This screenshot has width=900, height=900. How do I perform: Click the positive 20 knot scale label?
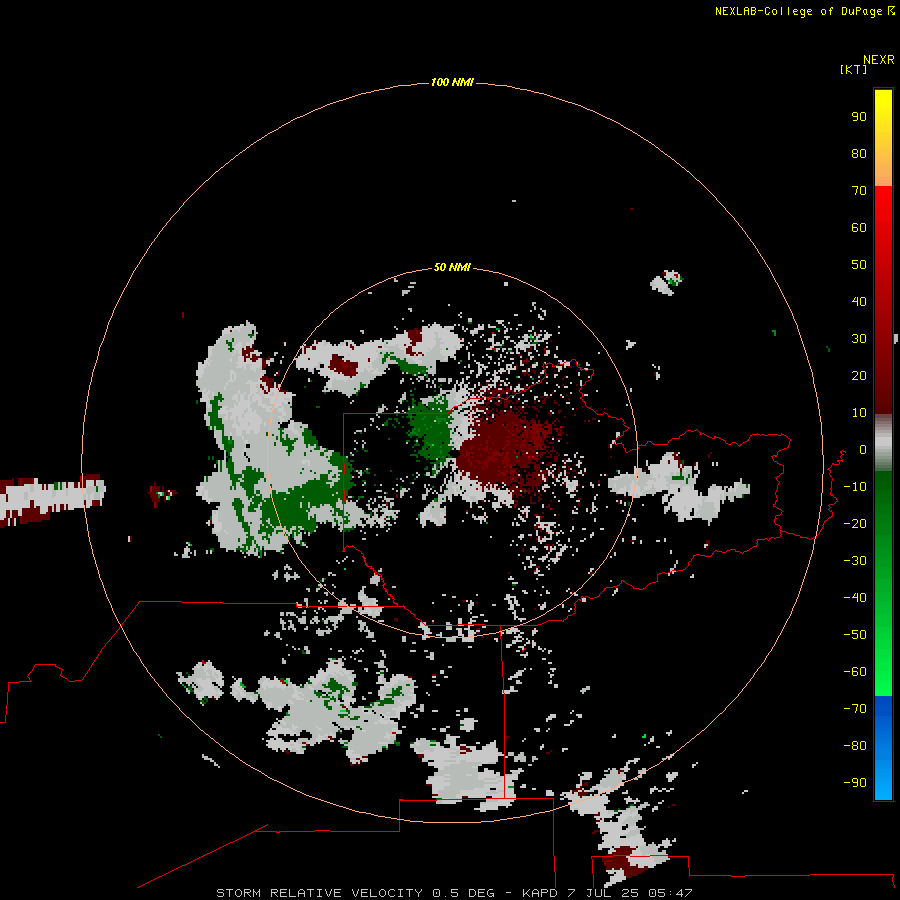coord(859,376)
